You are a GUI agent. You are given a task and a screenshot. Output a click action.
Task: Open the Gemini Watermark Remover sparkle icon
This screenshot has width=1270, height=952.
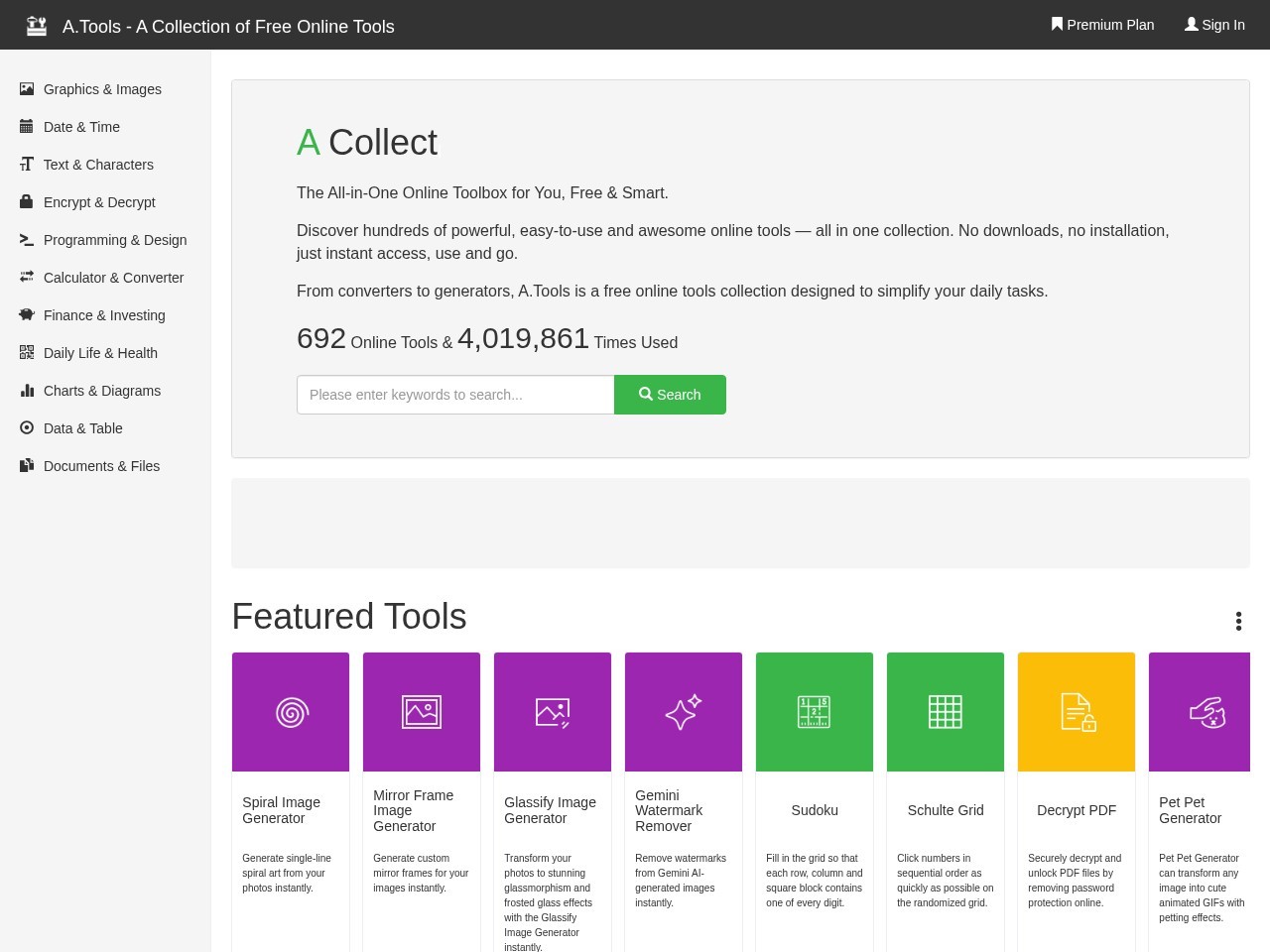coord(684,712)
